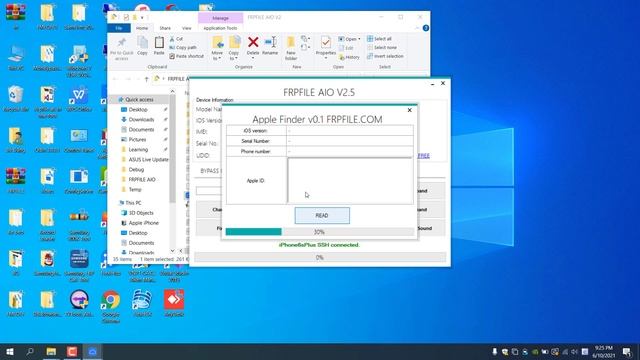Click Cut in the Clipboard group
This screenshot has width=640, height=360.
click(x=176, y=39)
